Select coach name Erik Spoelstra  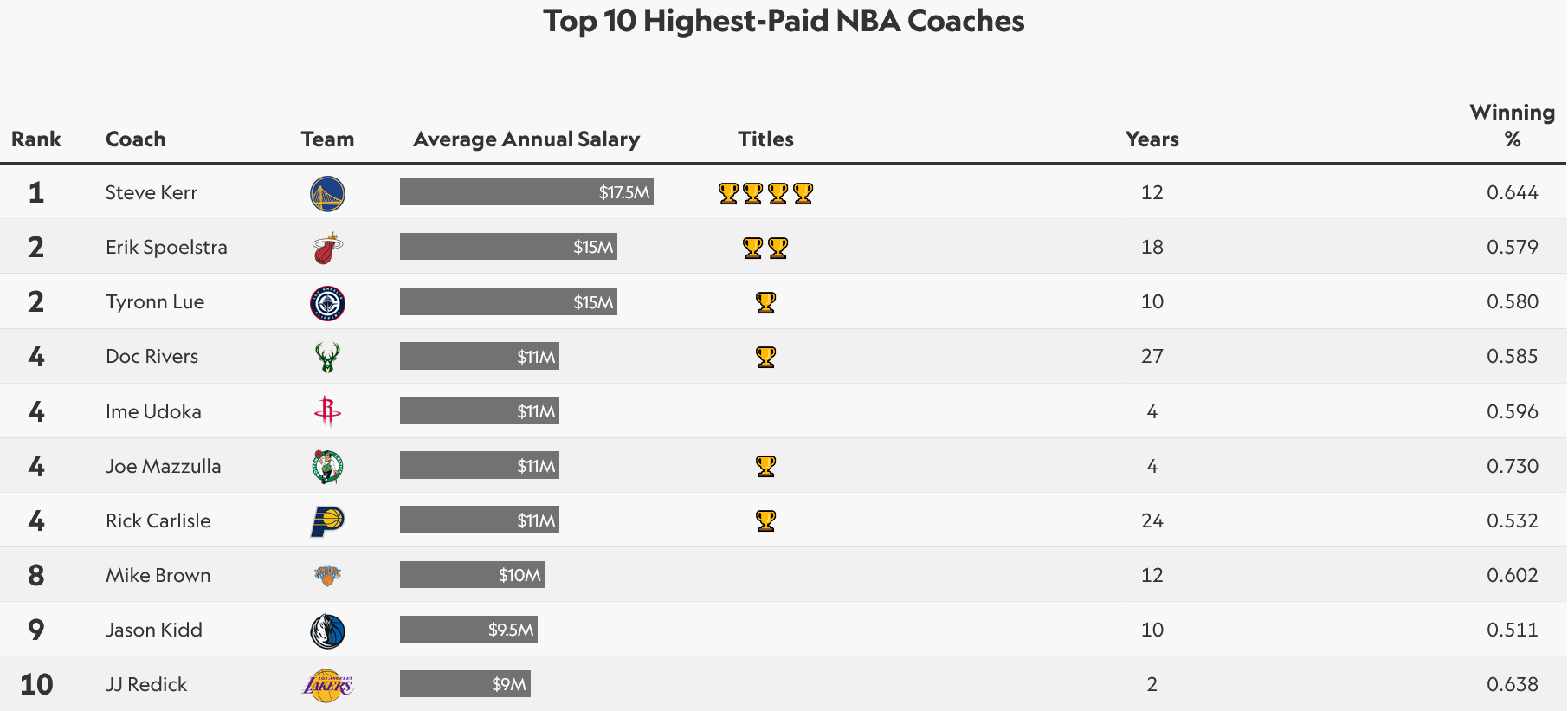point(166,248)
